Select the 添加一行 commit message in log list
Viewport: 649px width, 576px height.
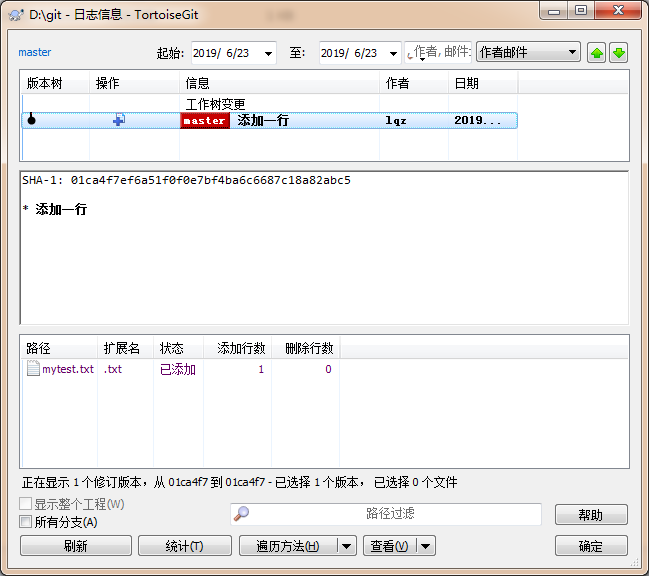click(263, 120)
